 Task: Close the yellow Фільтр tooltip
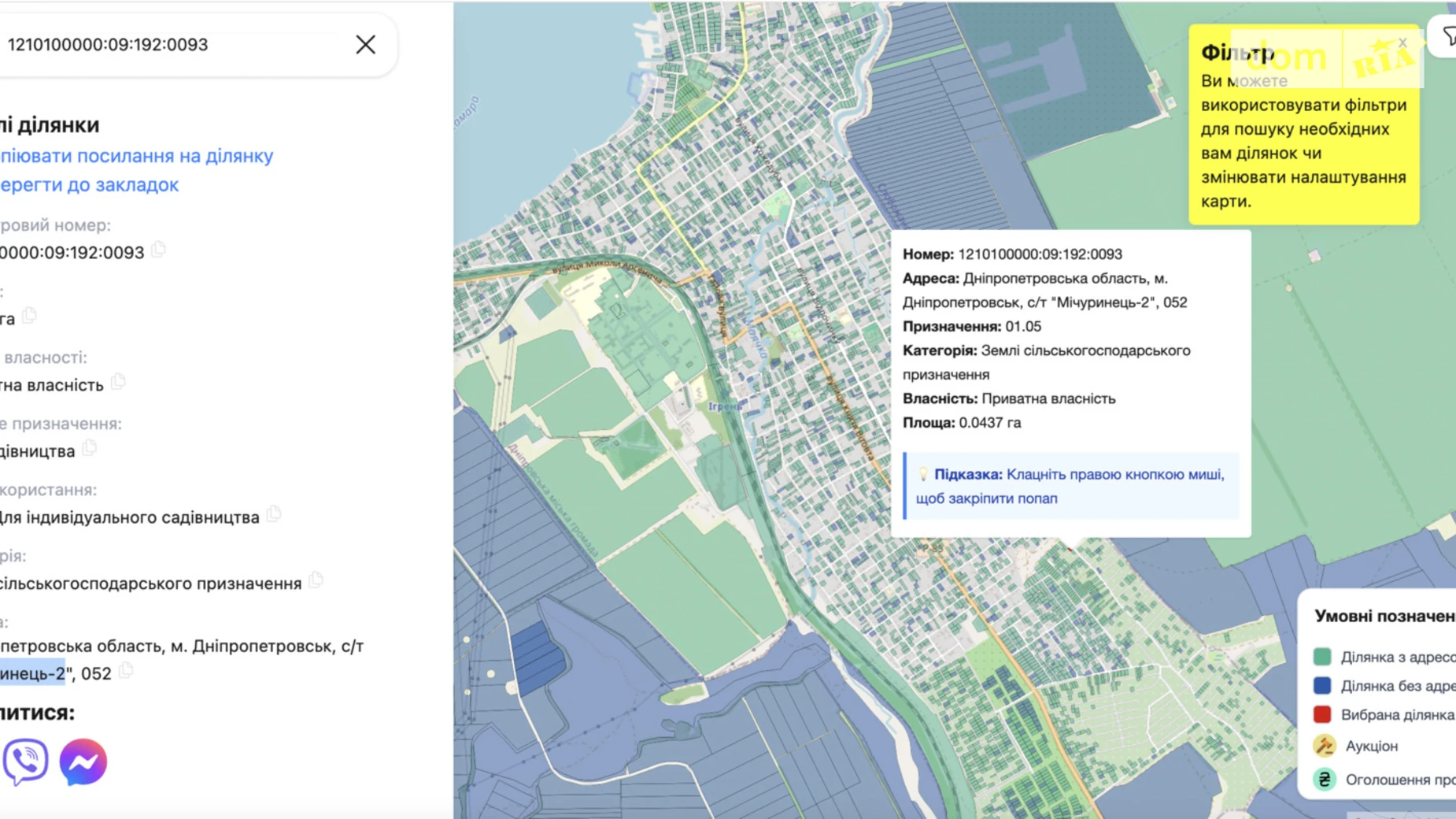pos(1402,43)
